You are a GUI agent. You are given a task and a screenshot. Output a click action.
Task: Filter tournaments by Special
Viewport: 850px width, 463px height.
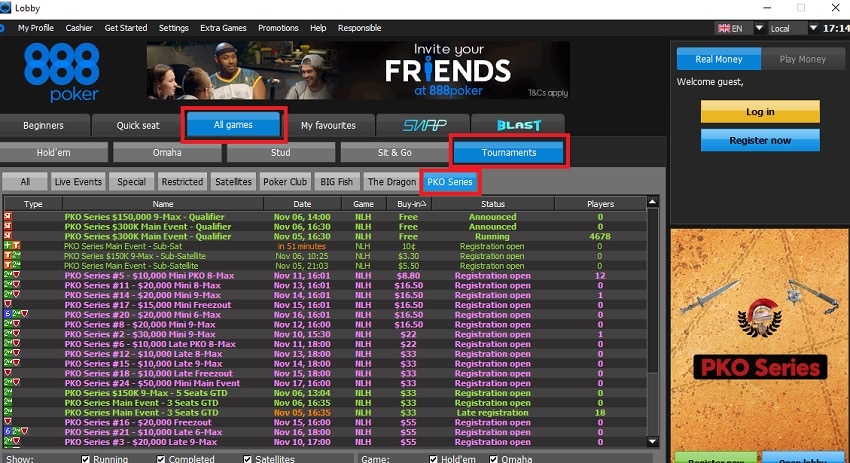pyautogui.click(x=131, y=182)
